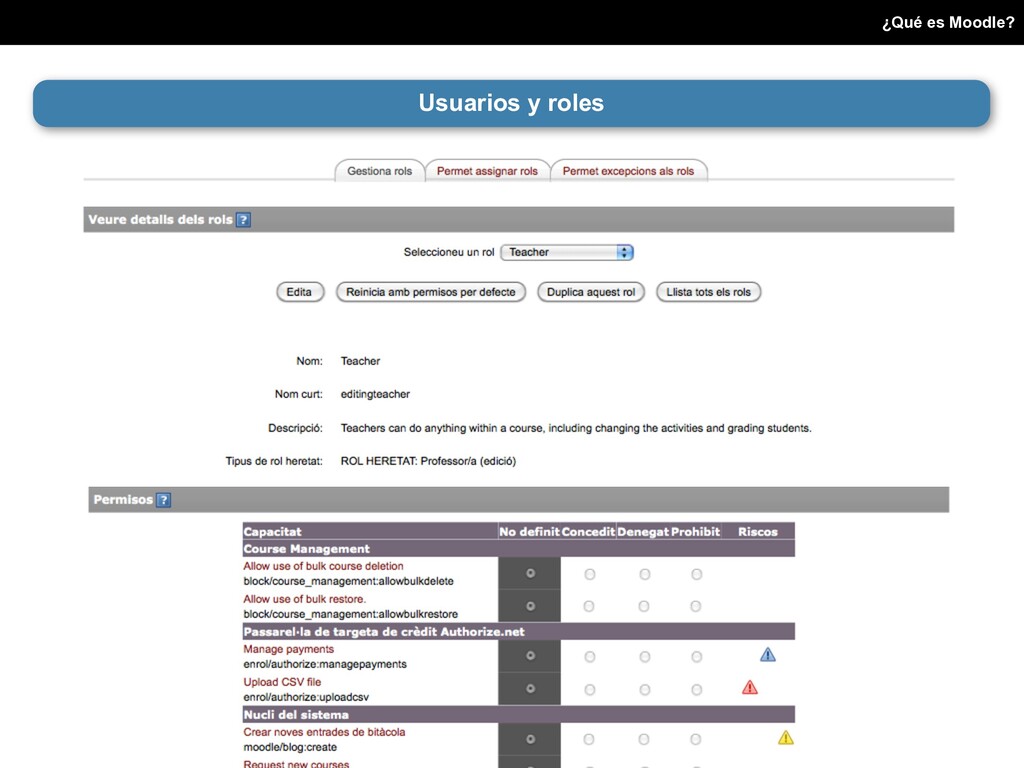Select Prohibit for bulk course deletion
This screenshot has height=768, width=1024.
(697, 574)
